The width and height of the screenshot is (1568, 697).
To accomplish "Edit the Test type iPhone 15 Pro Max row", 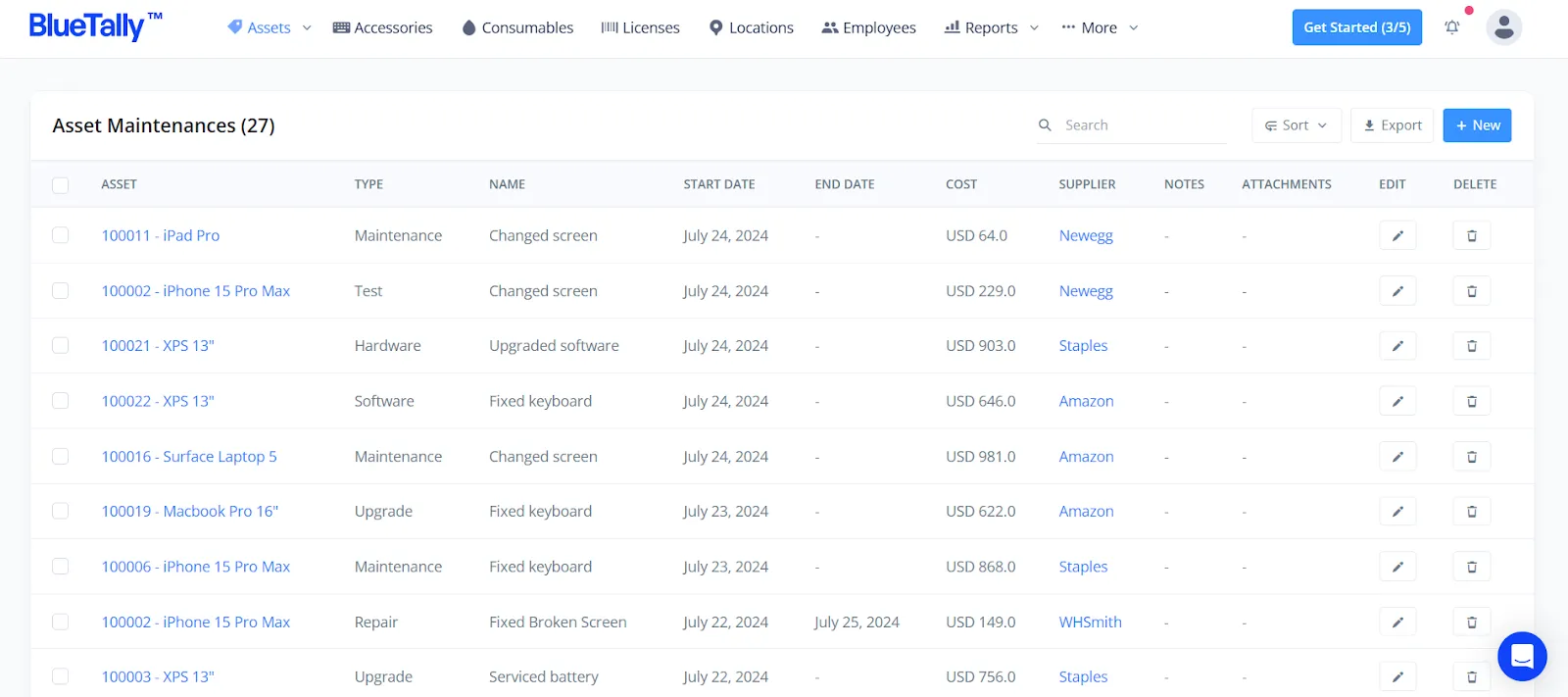I will (x=1397, y=291).
